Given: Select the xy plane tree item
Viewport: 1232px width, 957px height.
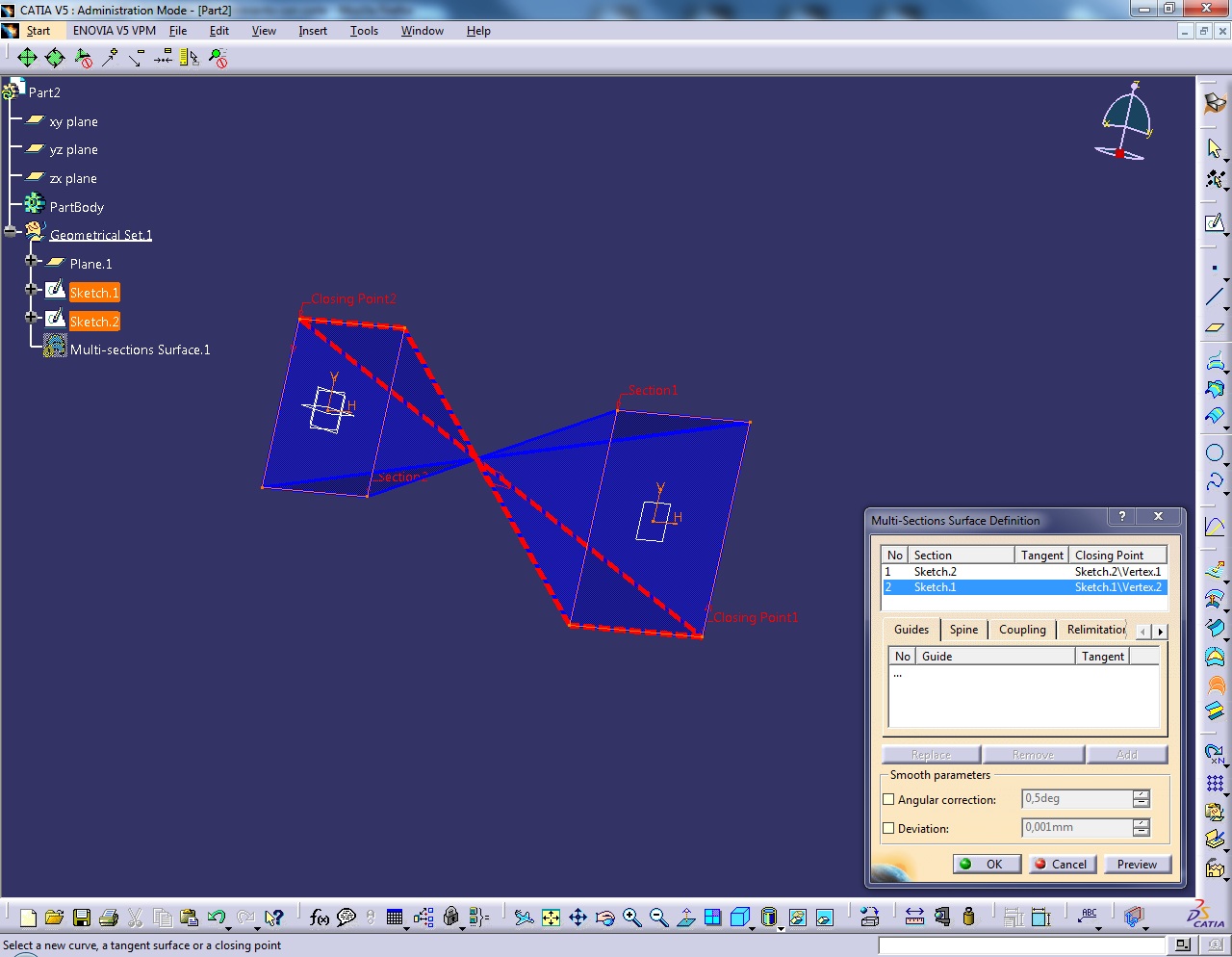Looking at the screenshot, I should coord(74,122).
